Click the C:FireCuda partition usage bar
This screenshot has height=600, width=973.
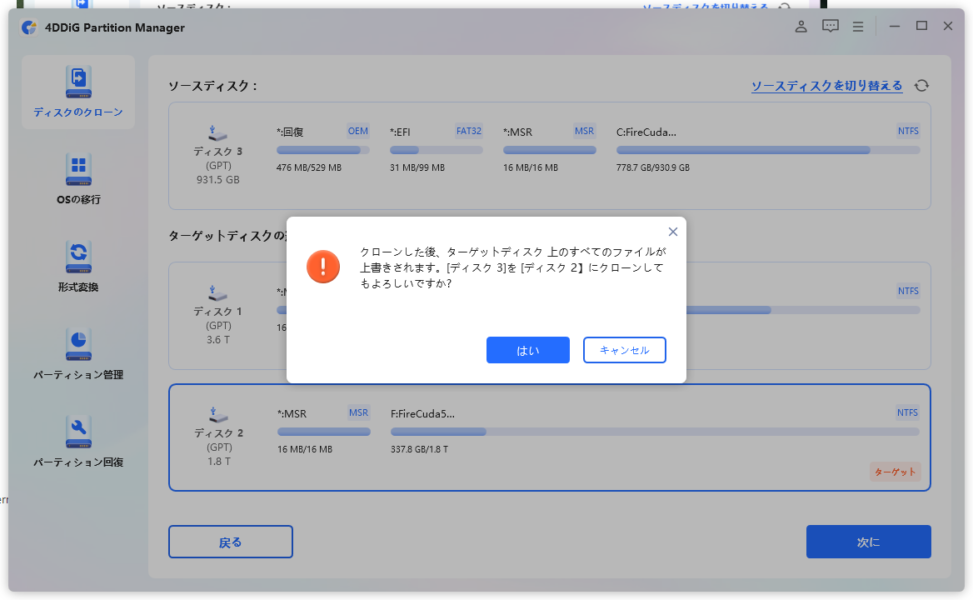(x=768, y=150)
